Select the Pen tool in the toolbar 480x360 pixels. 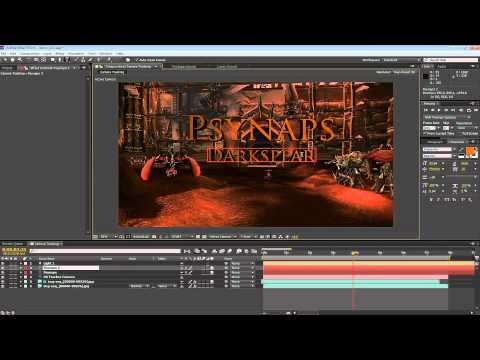[x=60, y=60]
